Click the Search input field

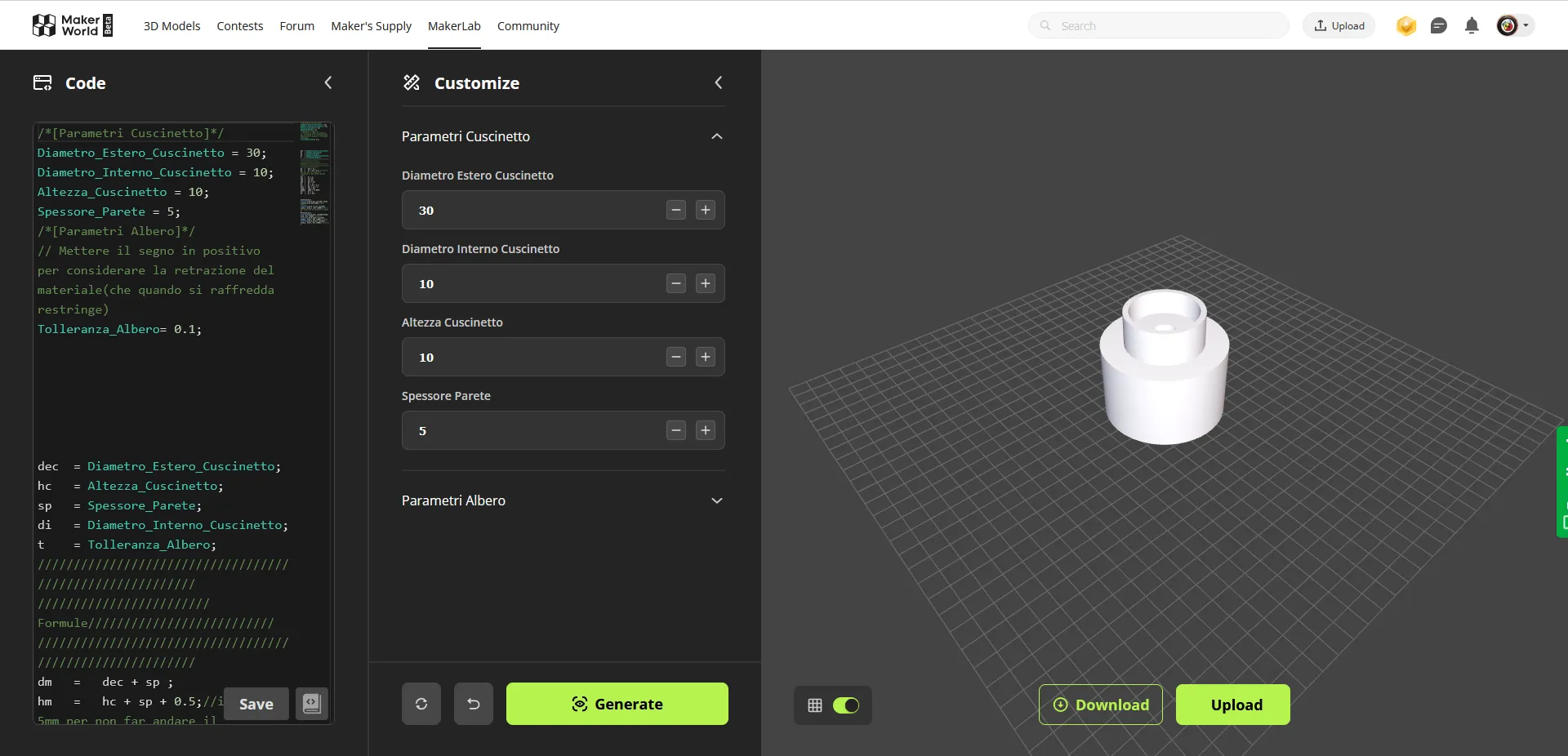(x=1159, y=26)
